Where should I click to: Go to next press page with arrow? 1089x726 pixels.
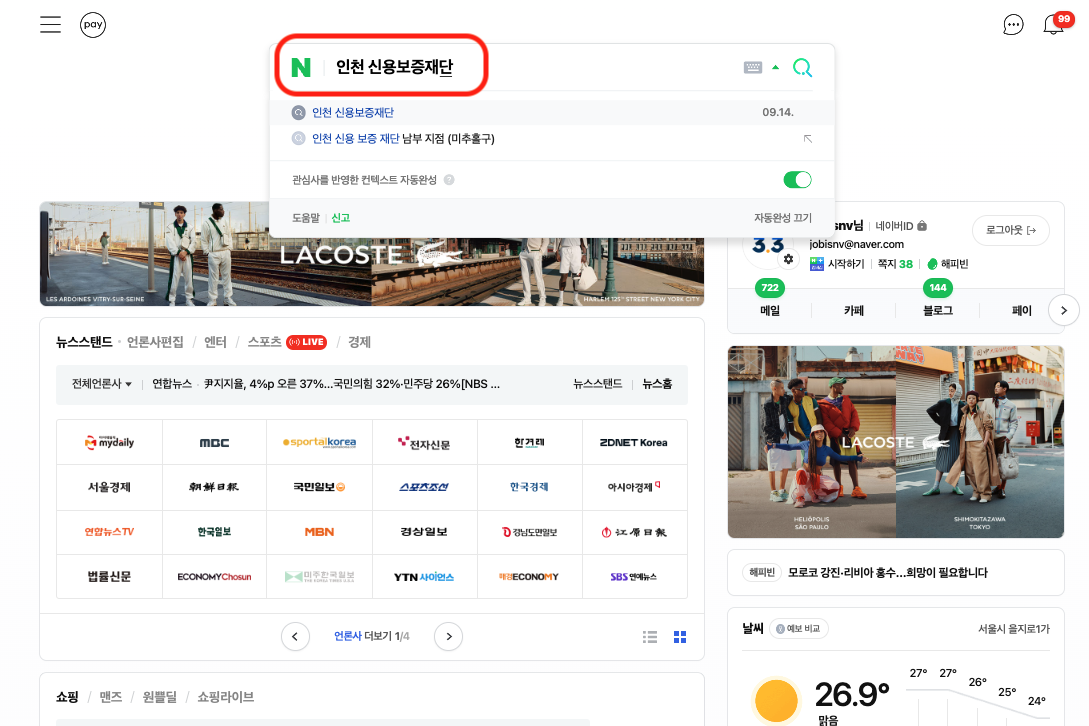(449, 636)
